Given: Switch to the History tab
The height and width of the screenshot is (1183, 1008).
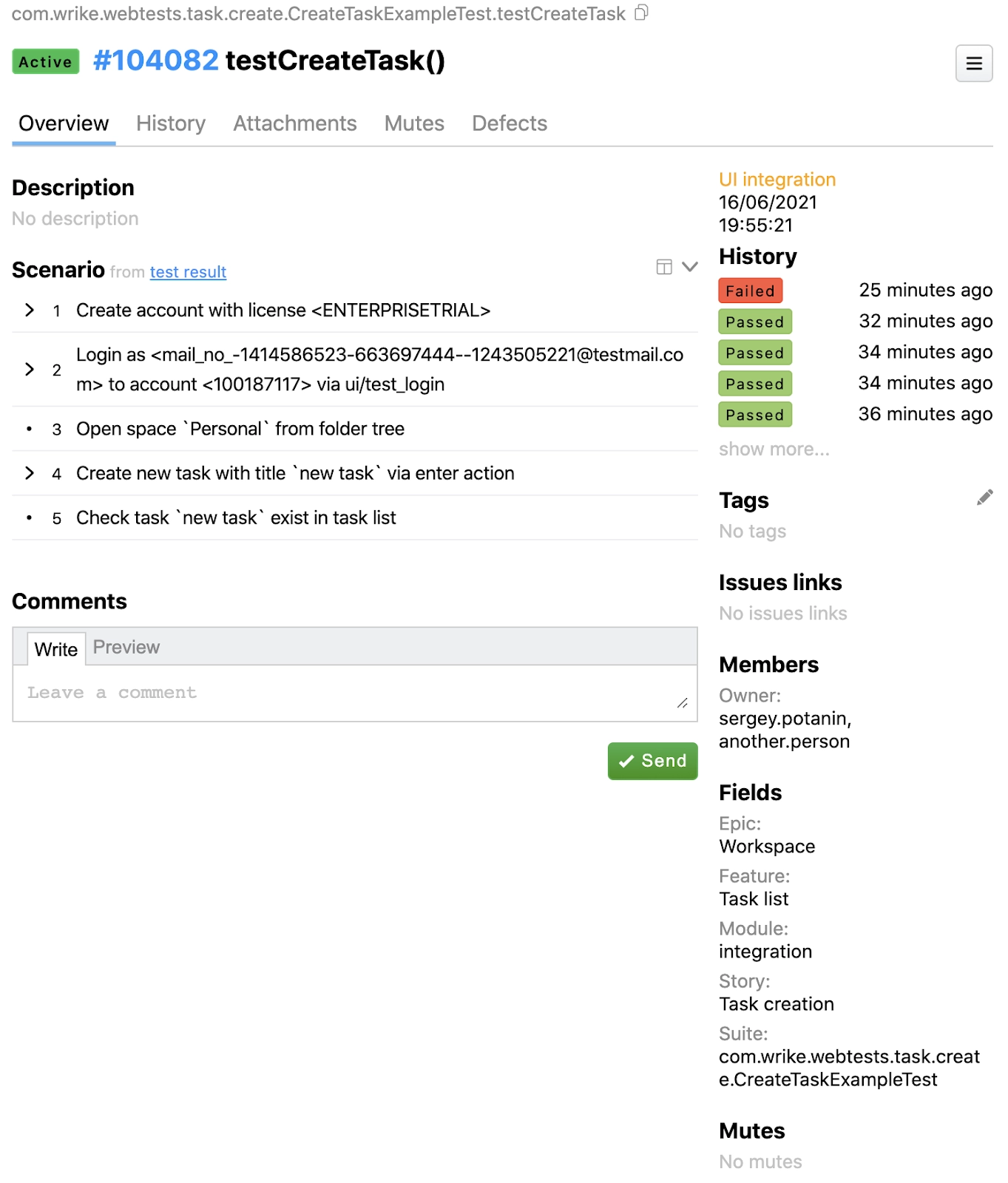Looking at the screenshot, I should coord(171,123).
